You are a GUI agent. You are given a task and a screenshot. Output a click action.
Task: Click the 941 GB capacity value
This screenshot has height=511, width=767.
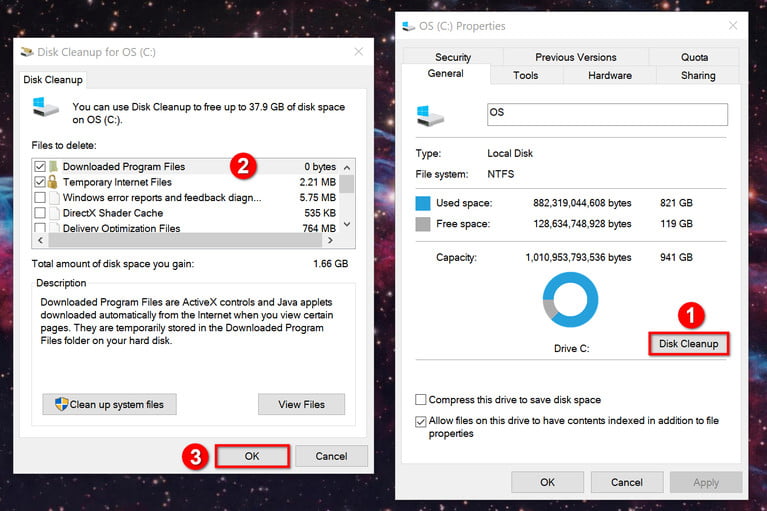[x=676, y=257]
